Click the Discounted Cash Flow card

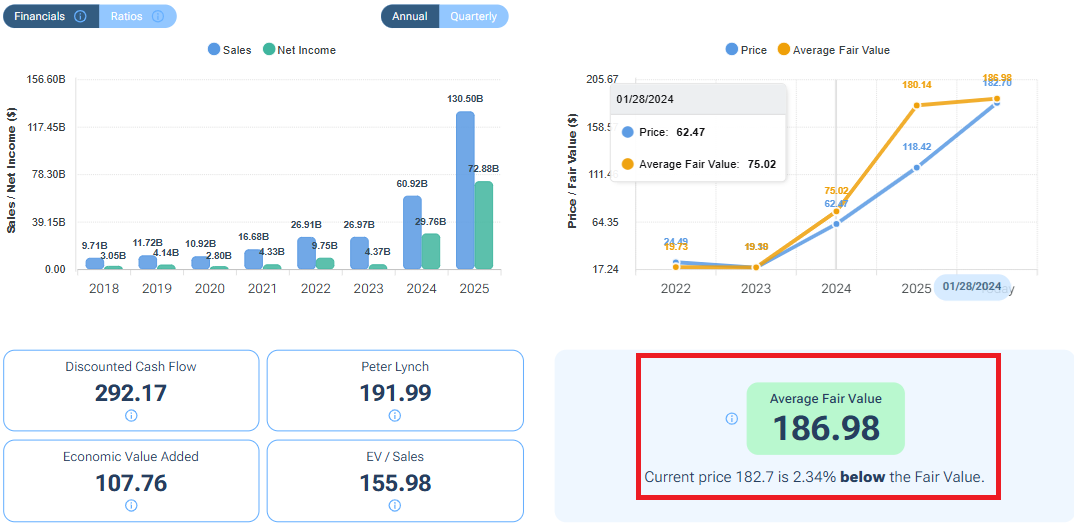131,391
